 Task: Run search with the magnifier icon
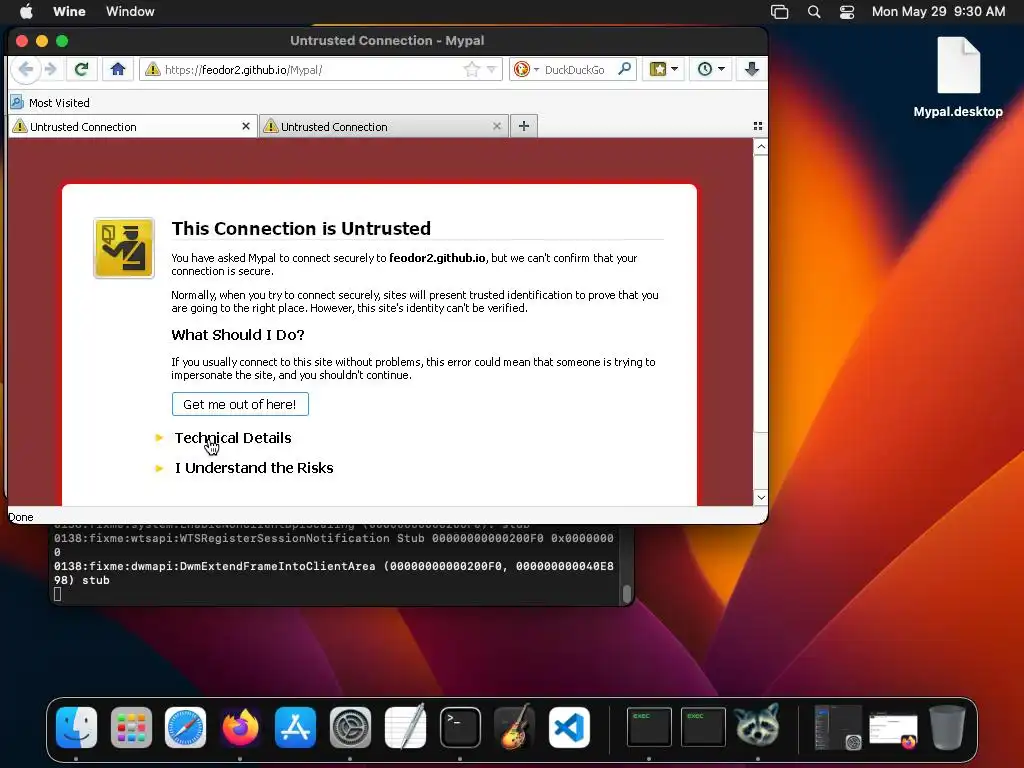tap(624, 69)
